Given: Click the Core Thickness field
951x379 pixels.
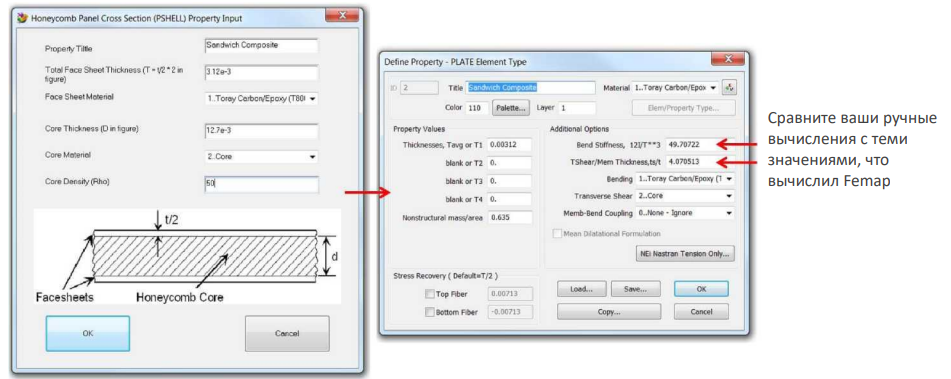Looking at the screenshot, I should (x=261, y=132).
